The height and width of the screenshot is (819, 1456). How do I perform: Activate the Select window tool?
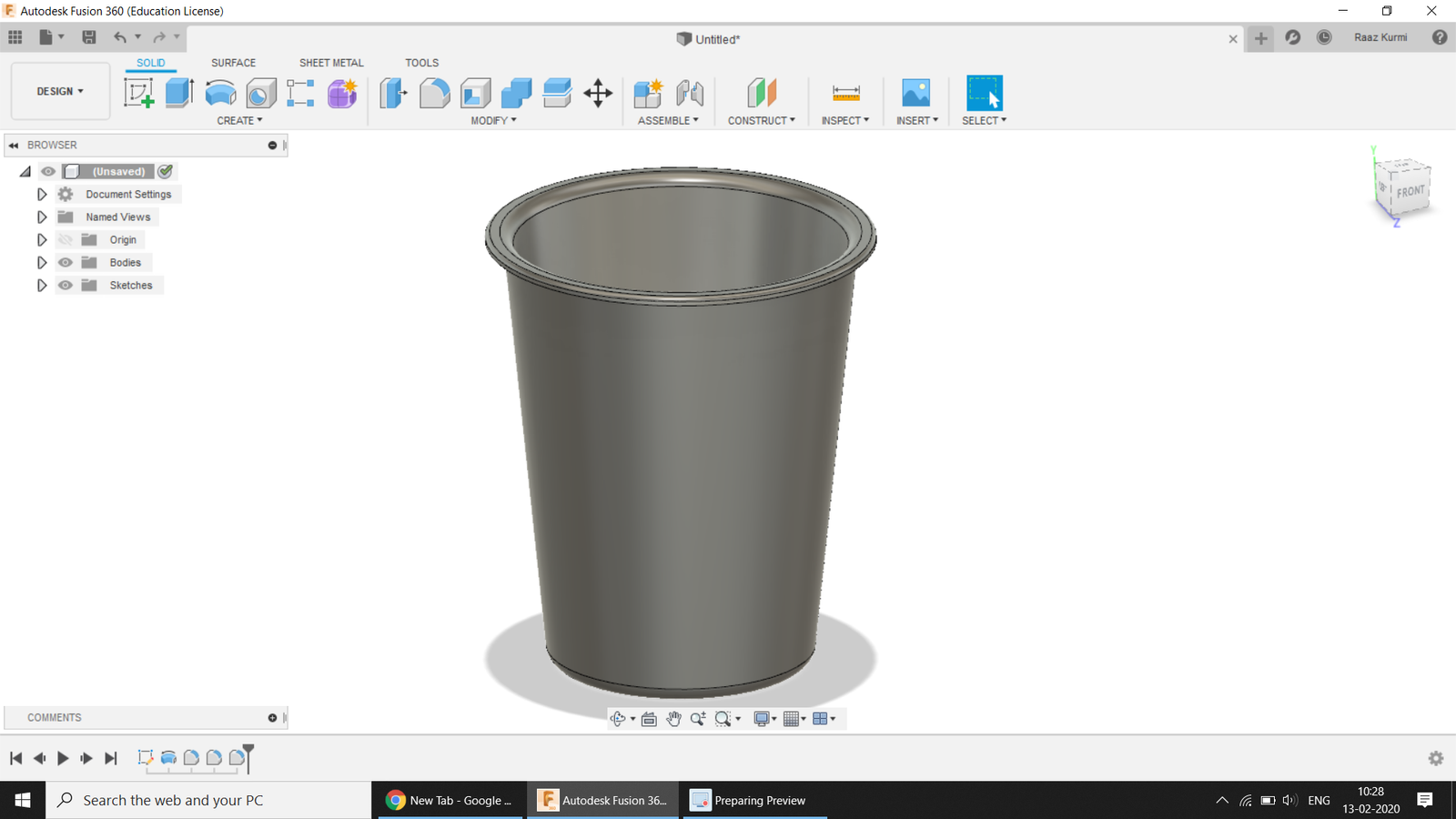(984, 93)
